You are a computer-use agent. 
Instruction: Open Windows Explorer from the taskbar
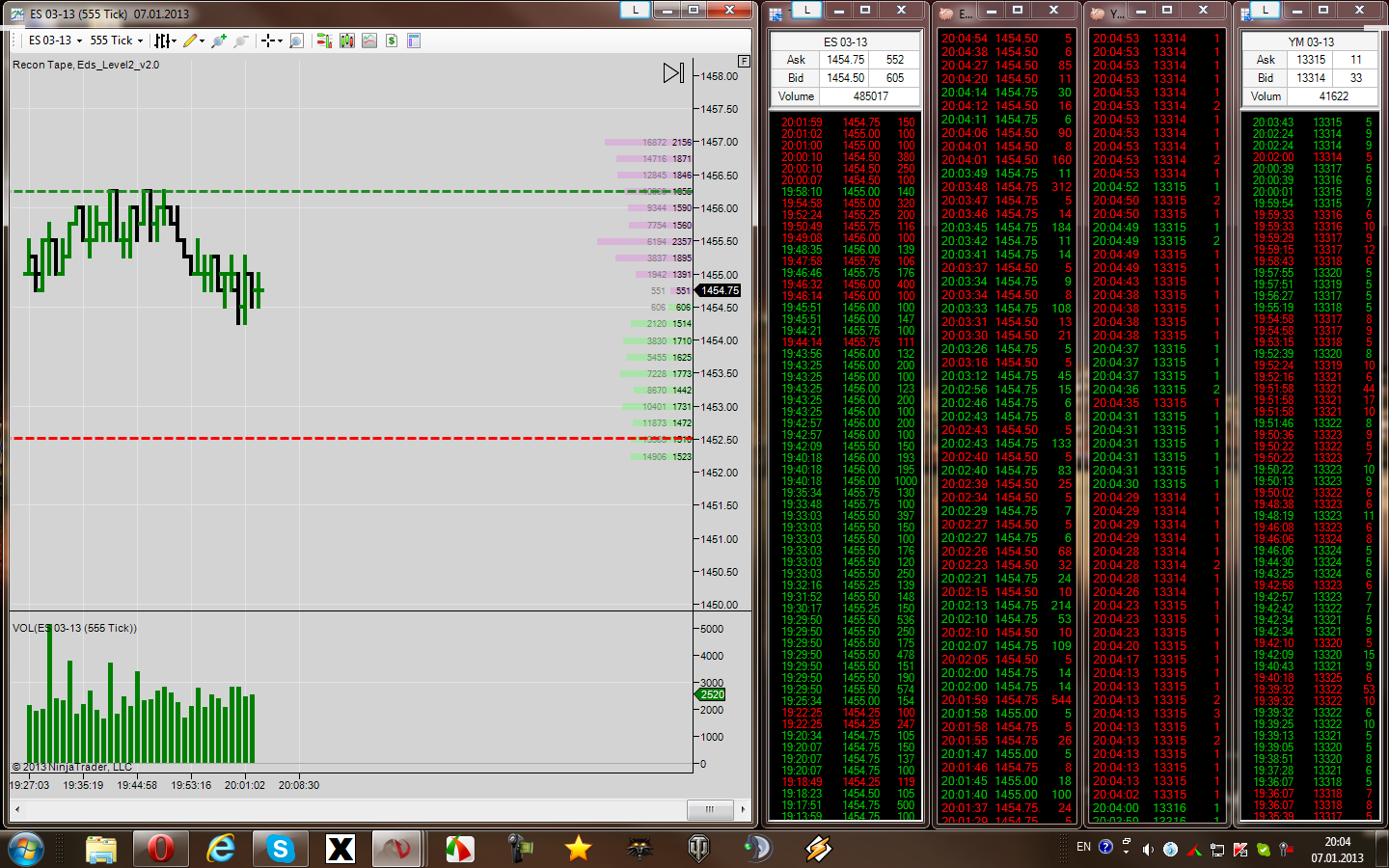tap(101, 849)
